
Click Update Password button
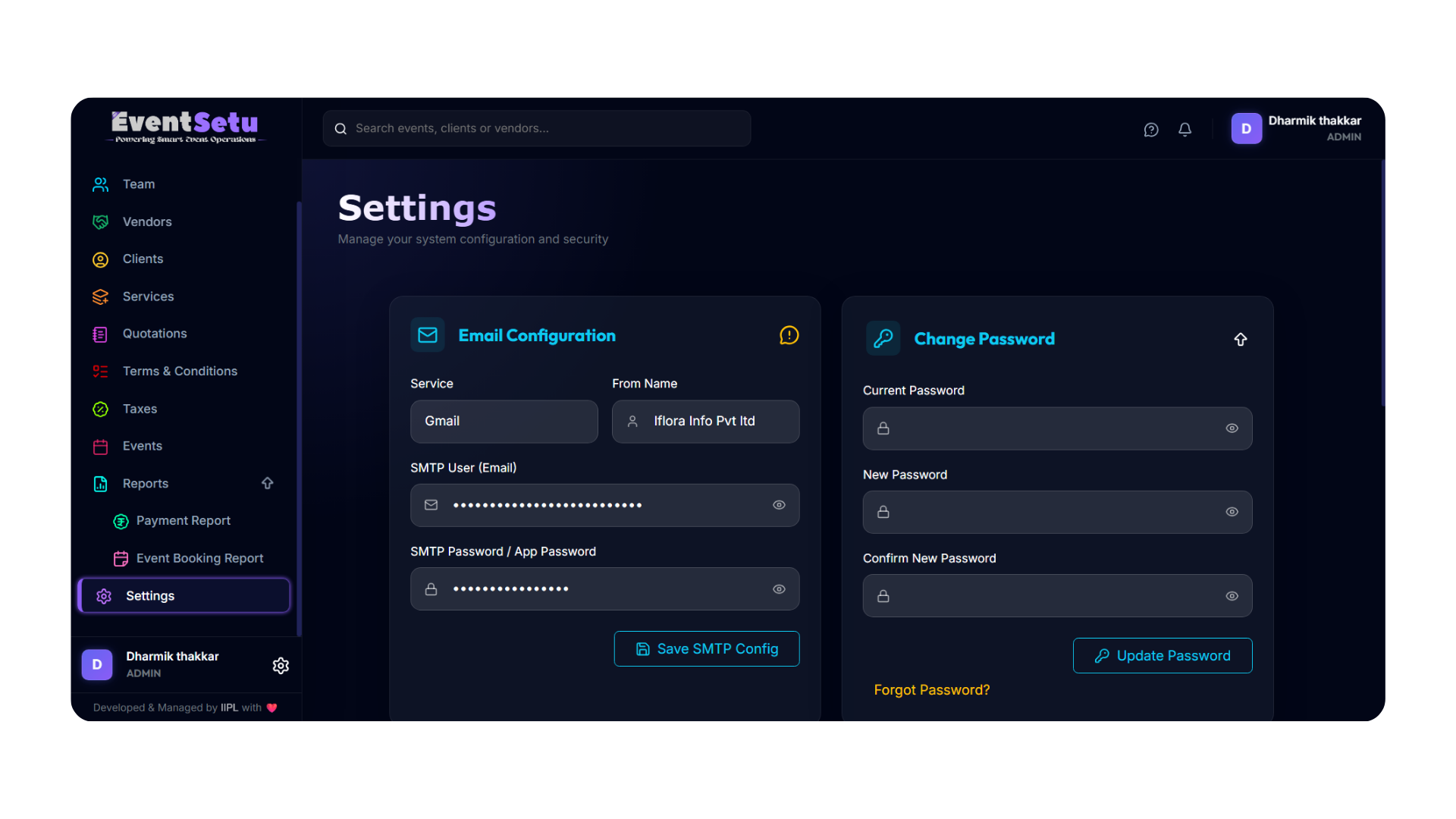[x=1163, y=656]
